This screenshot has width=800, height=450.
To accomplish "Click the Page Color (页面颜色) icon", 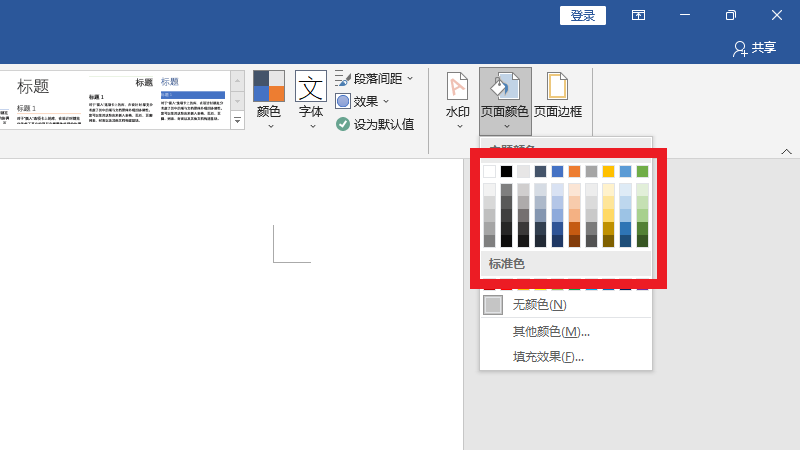I will click(505, 87).
